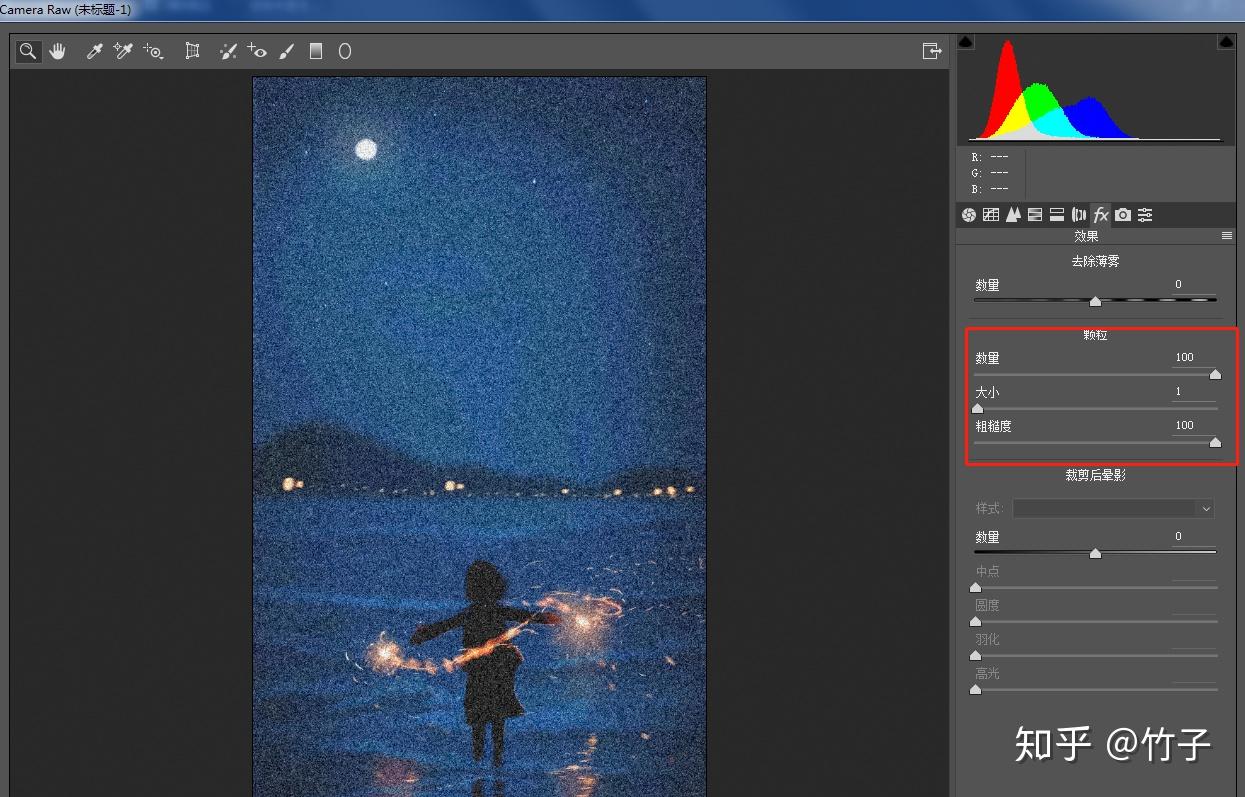Click the 颗粒 大小 slider handle
The height and width of the screenshot is (797, 1245).
click(977, 408)
